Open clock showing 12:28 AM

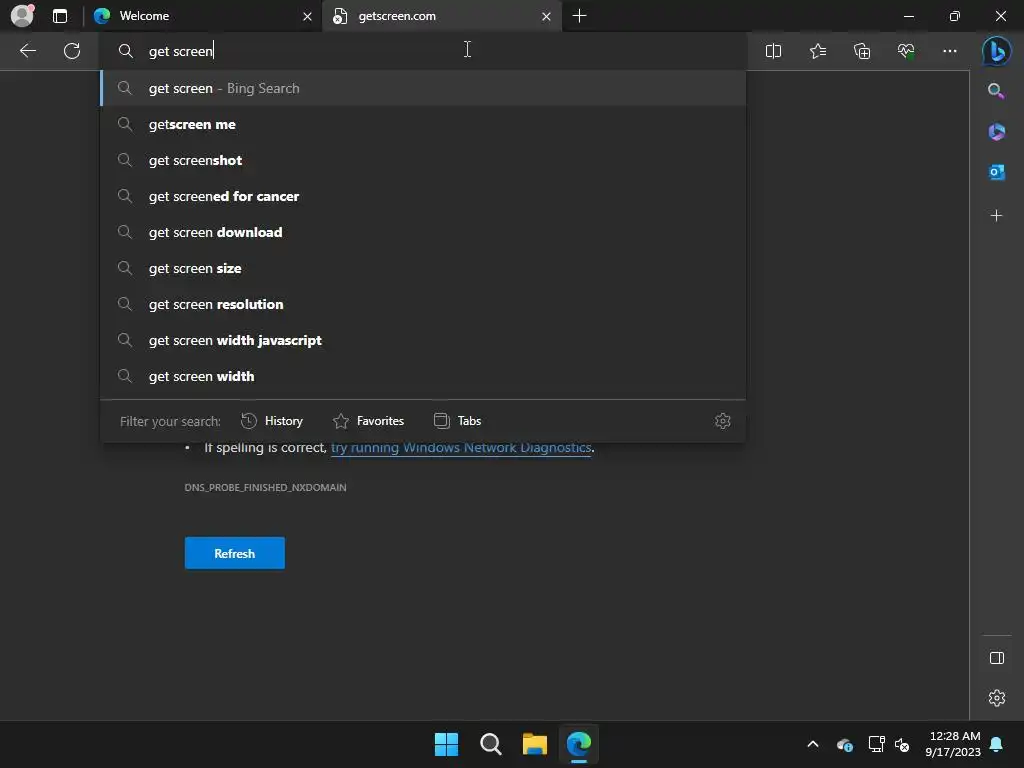[953, 744]
